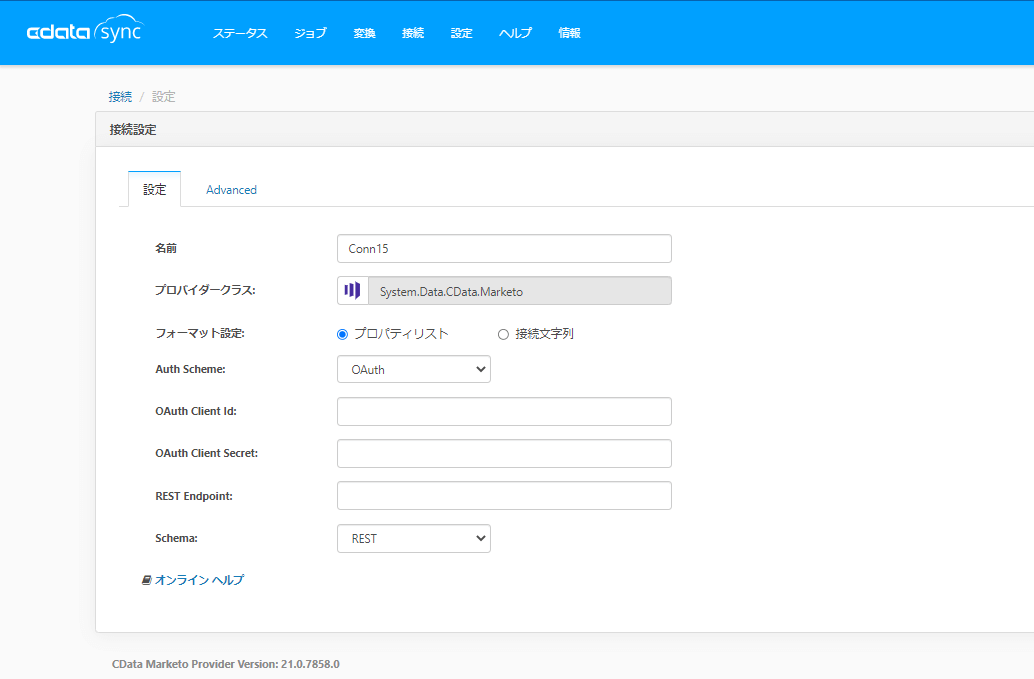Click the 情報 menu item
The width and height of the screenshot is (1034, 679).
click(x=569, y=33)
